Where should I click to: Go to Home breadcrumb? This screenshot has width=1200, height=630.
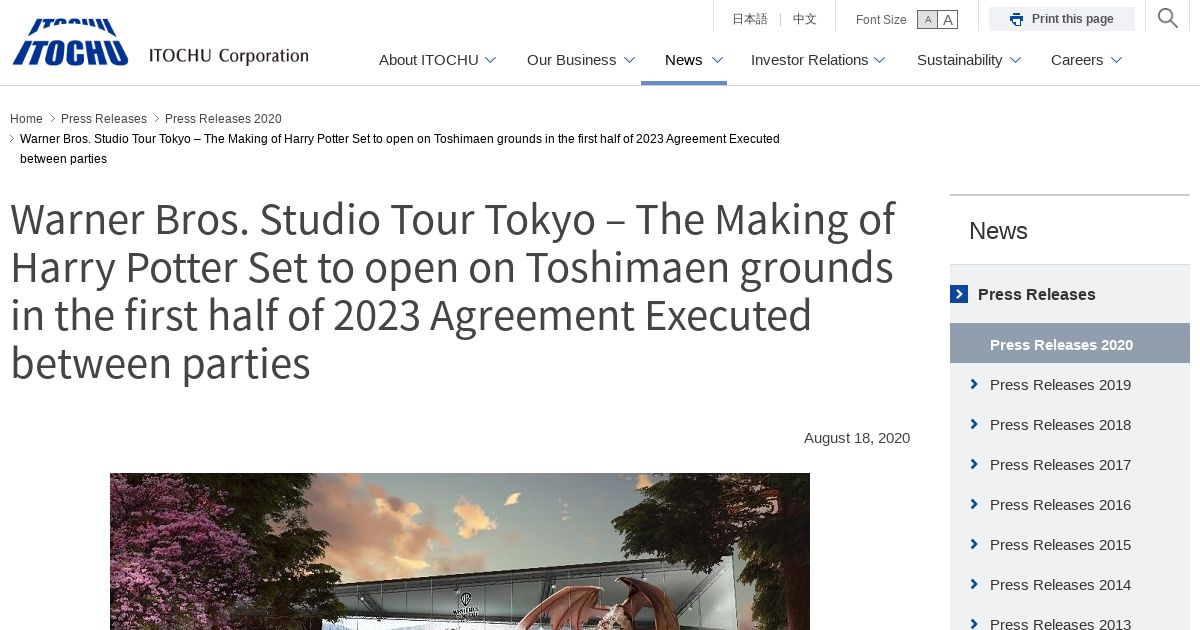(26, 119)
